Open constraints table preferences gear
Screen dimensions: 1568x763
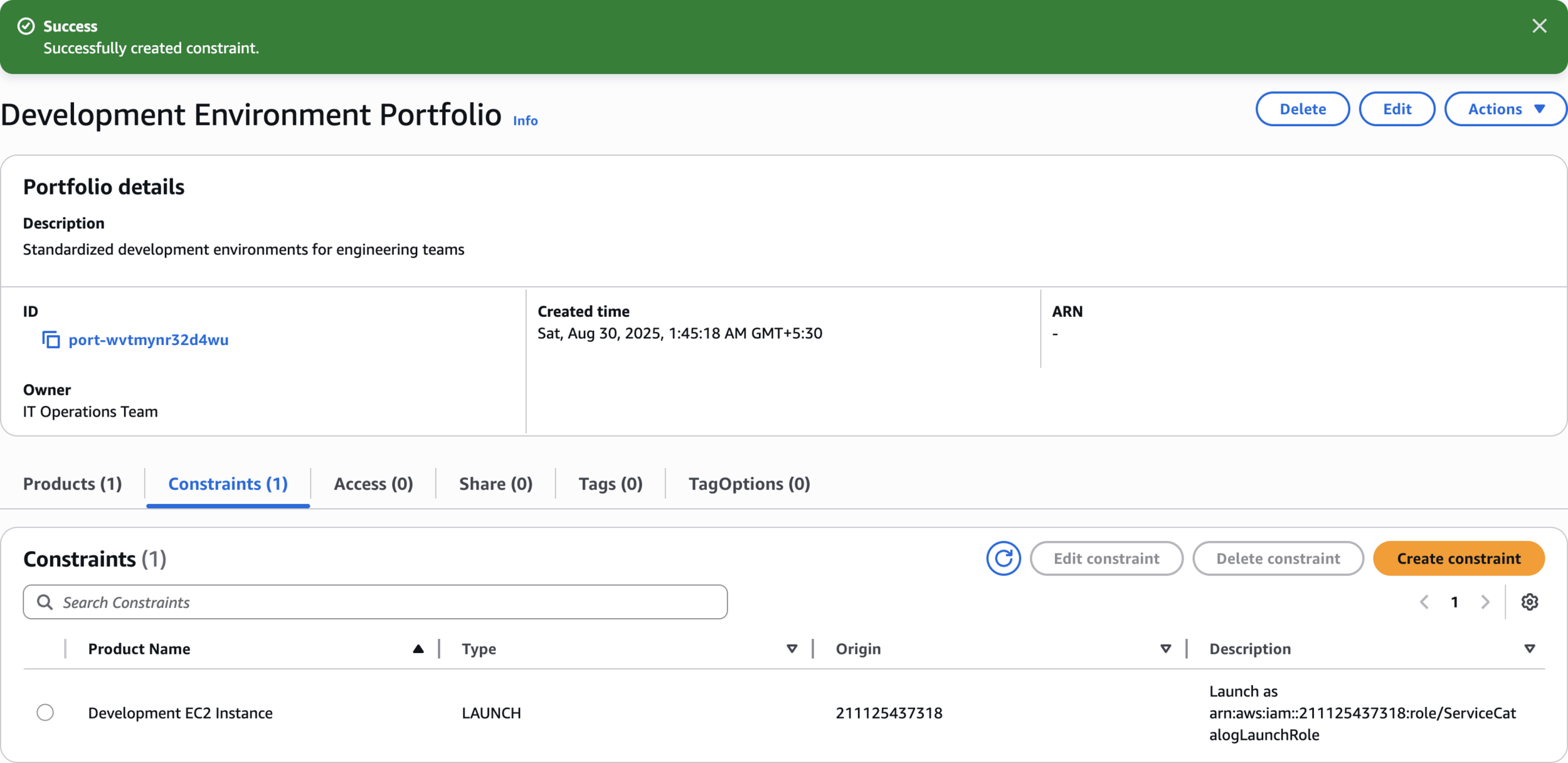[x=1529, y=602]
